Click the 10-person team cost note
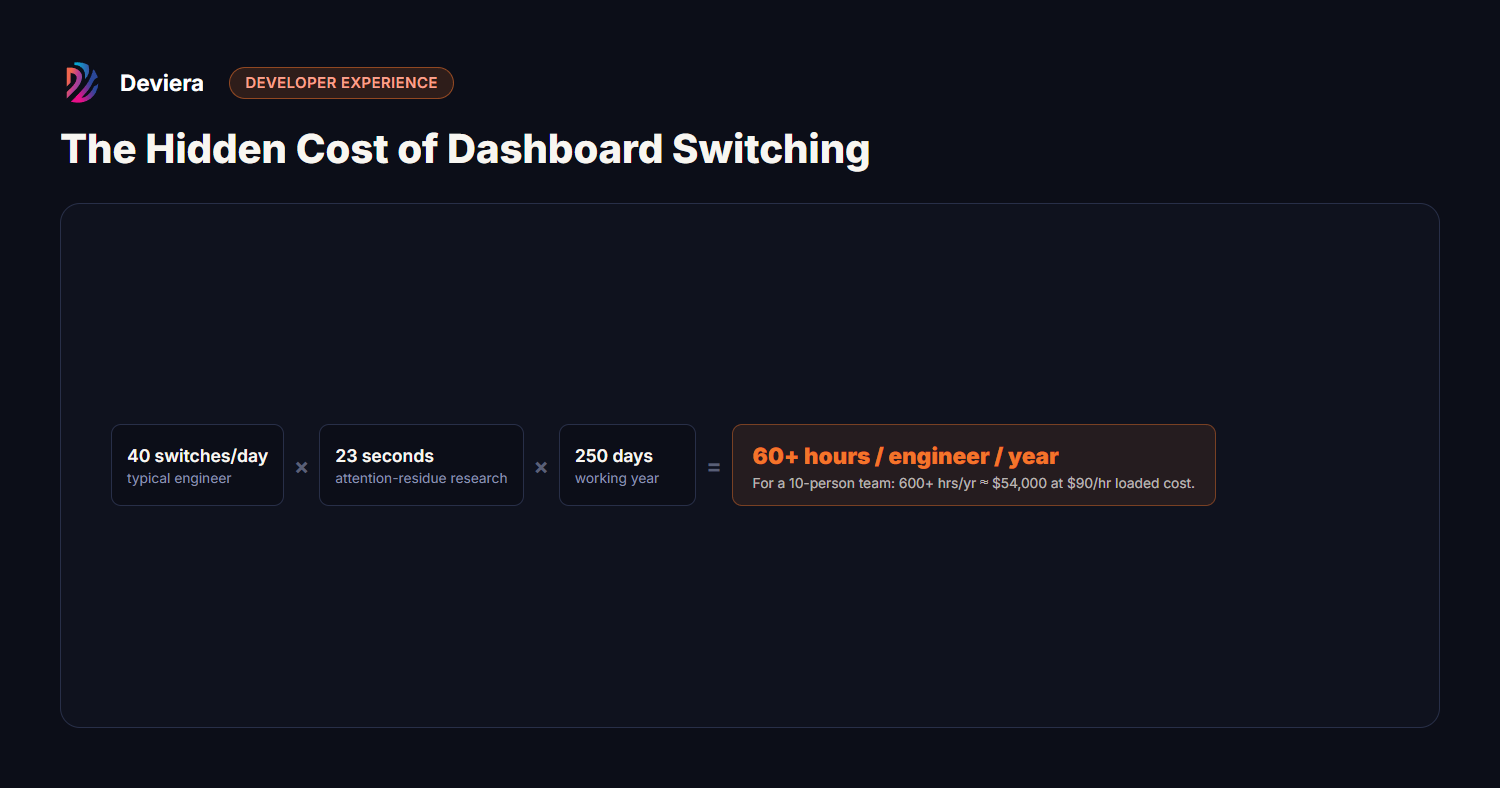This screenshot has width=1500, height=788. [973, 484]
